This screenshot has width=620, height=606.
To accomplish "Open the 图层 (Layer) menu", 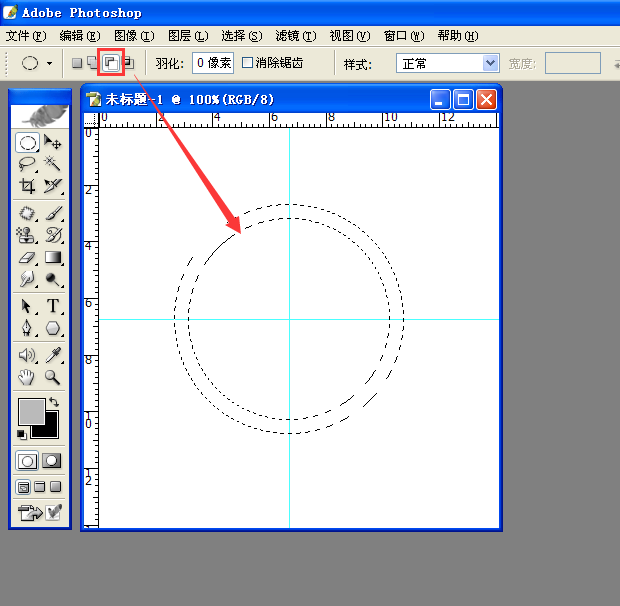I will [x=188, y=36].
